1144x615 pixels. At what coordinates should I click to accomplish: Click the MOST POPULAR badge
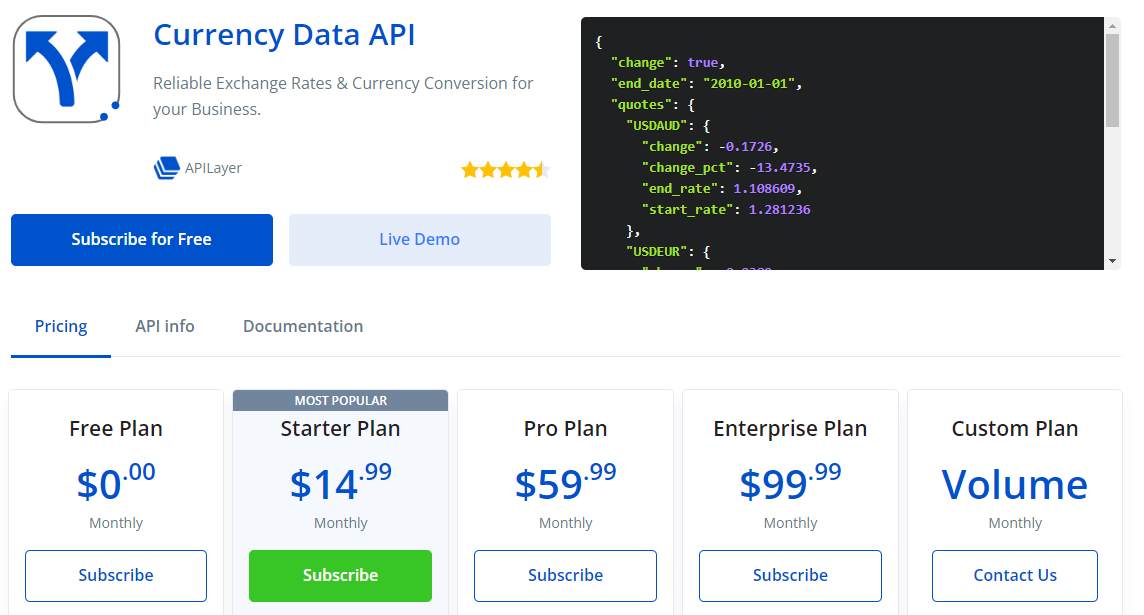340,401
